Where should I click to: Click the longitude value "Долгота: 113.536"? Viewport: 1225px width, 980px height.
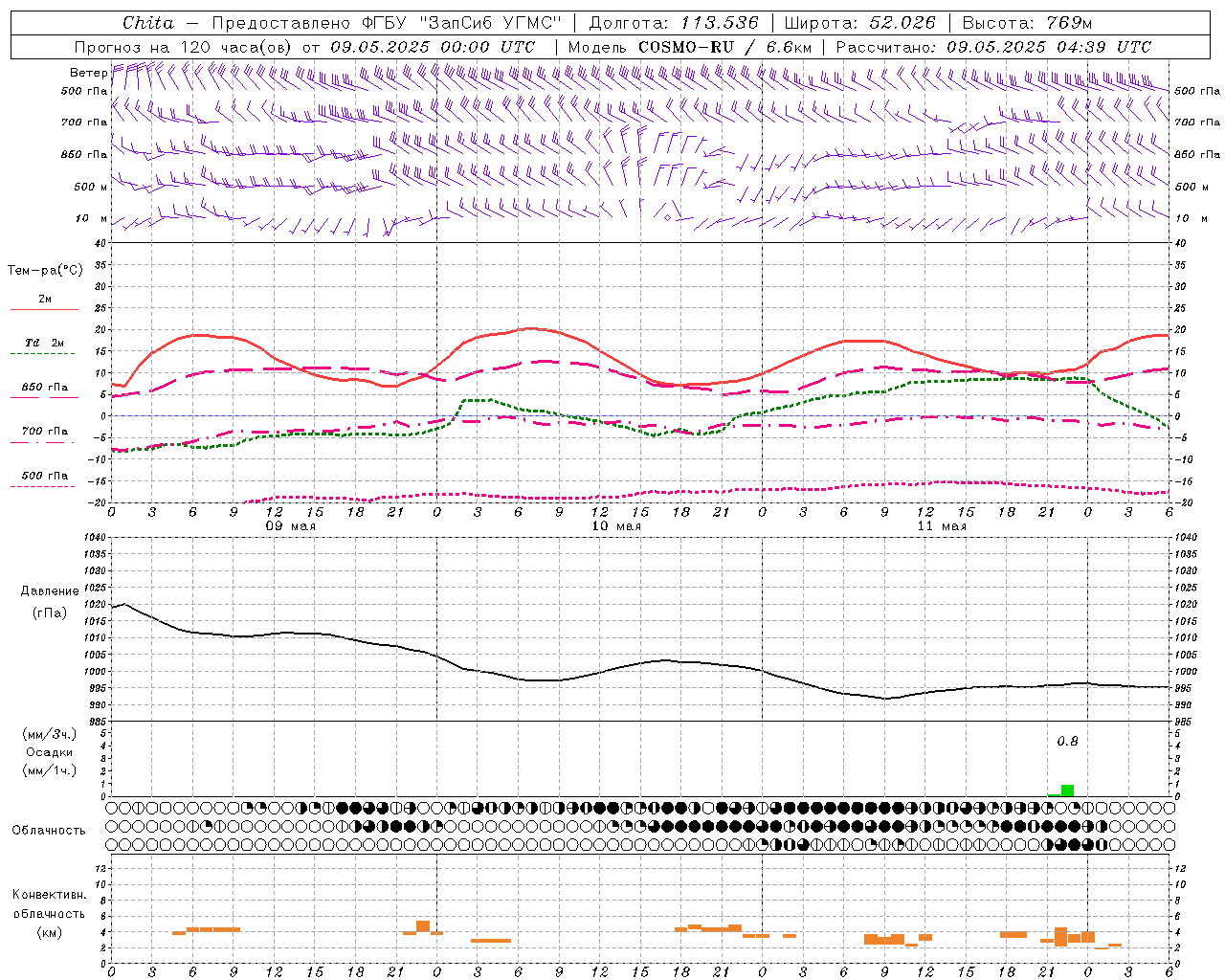click(674, 22)
